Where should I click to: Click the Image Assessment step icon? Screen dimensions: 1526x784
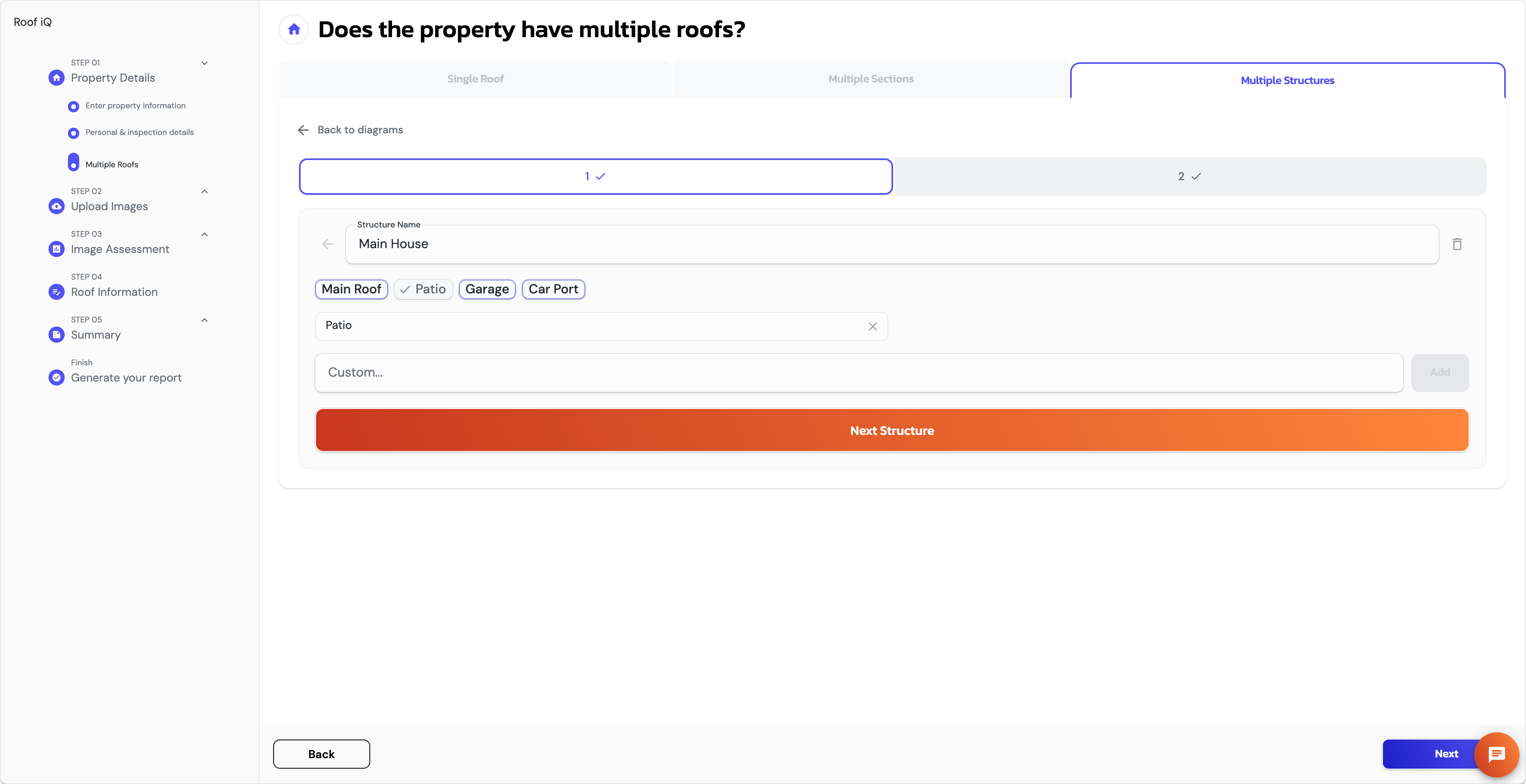pyautogui.click(x=56, y=249)
